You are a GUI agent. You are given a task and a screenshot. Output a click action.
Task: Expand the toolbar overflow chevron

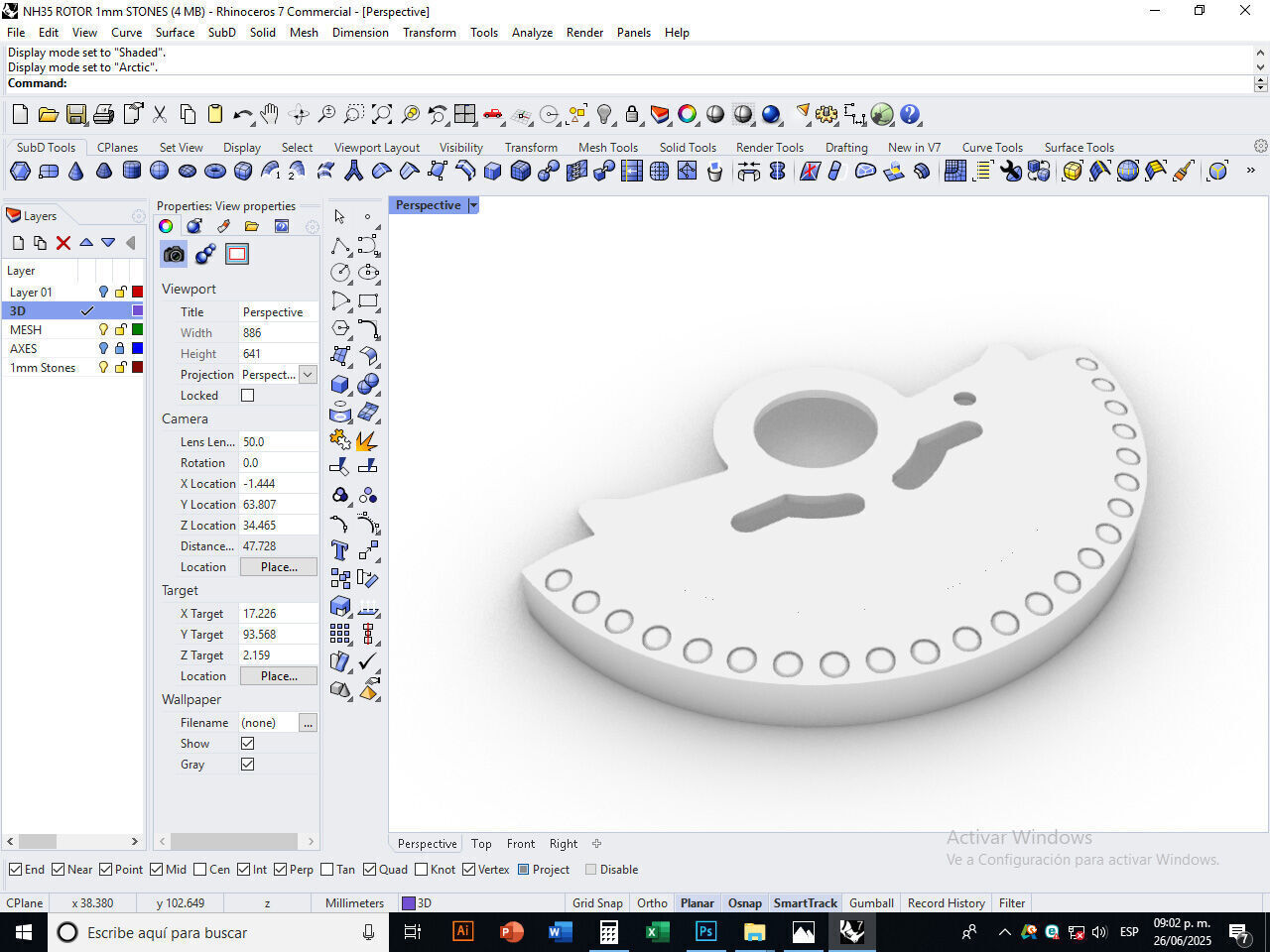pyautogui.click(x=1250, y=171)
